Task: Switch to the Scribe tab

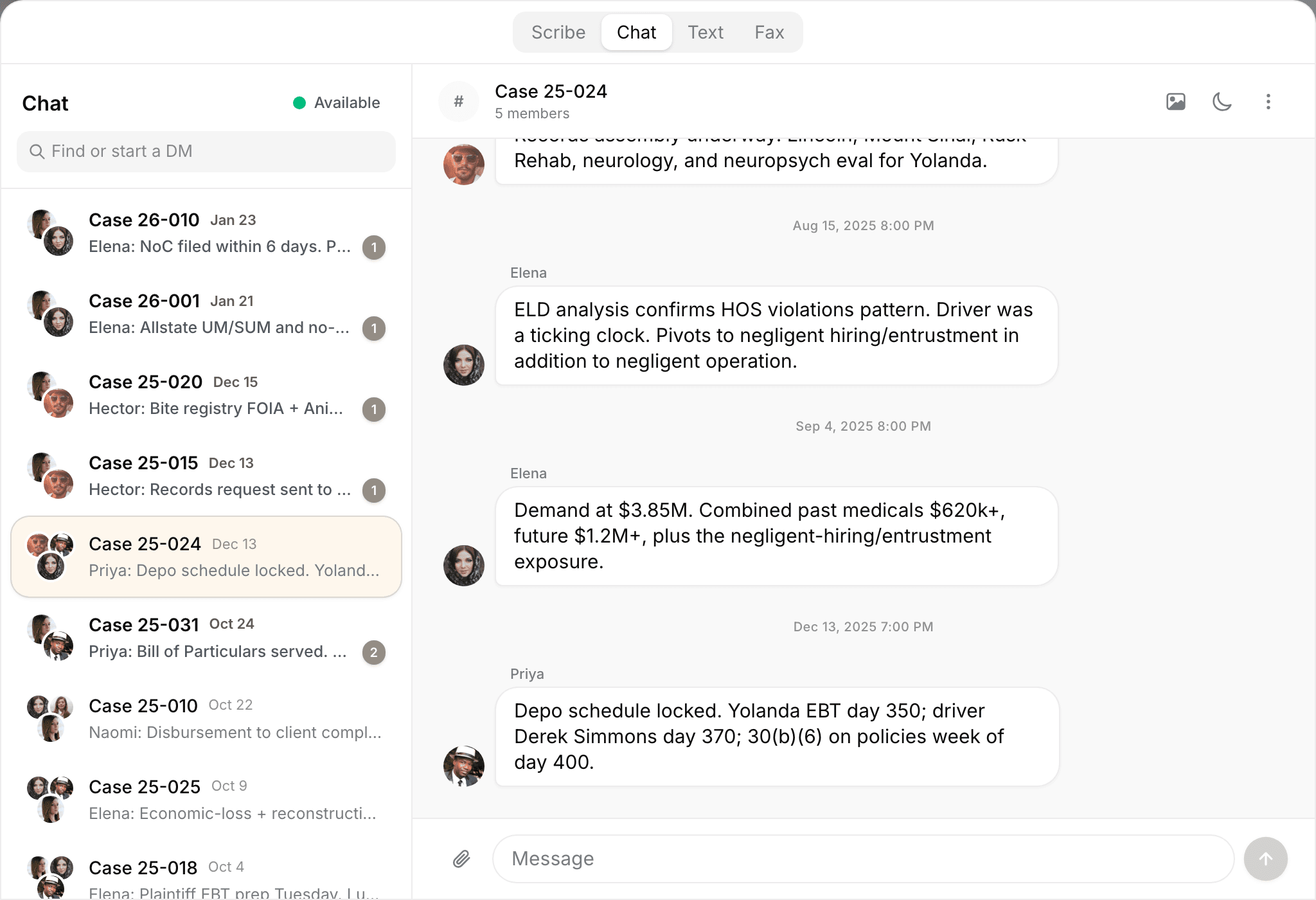Action: pyautogui.click(x=558, y=32)
